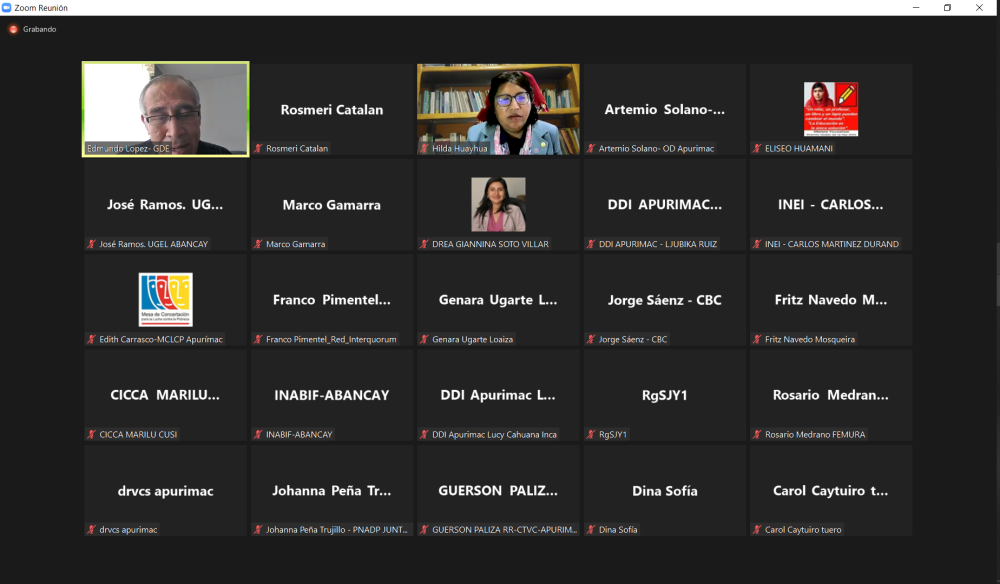Restore down the Zoom meeting window
The image size is (1000, 584).
(947, 7)
